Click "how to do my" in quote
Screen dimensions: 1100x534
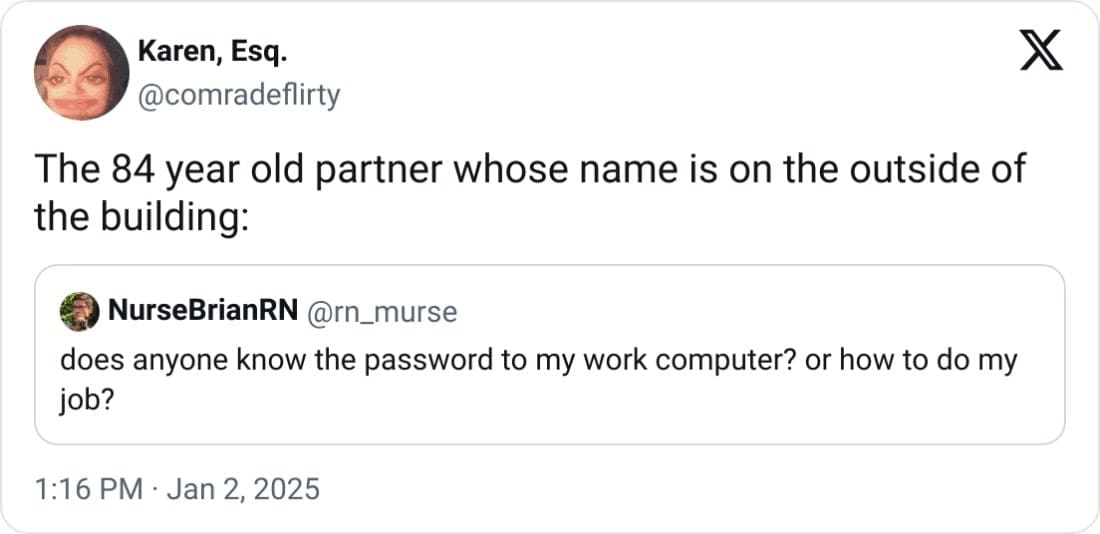point(927,360)
